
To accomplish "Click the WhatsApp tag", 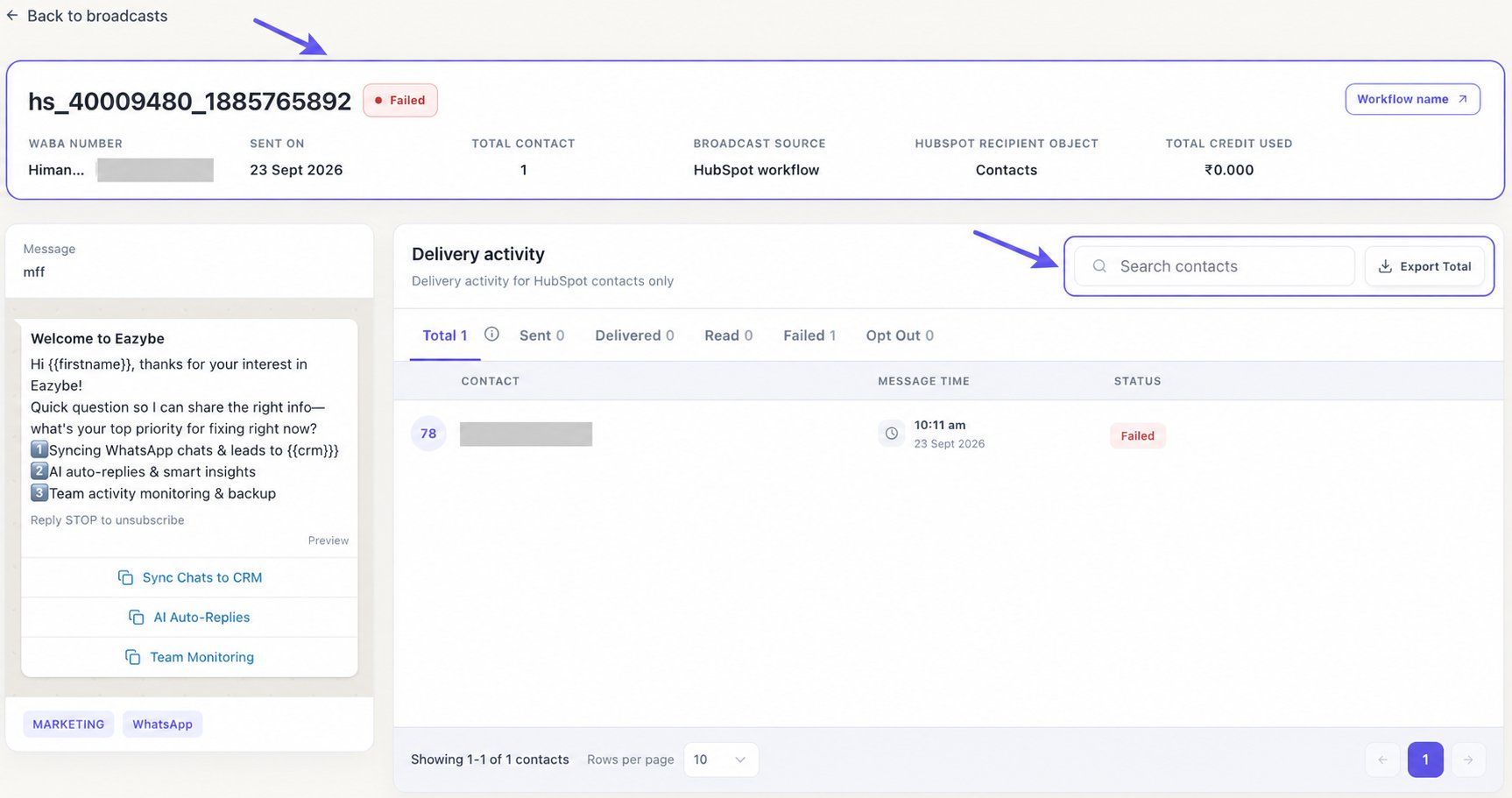I will pos(162,724).
